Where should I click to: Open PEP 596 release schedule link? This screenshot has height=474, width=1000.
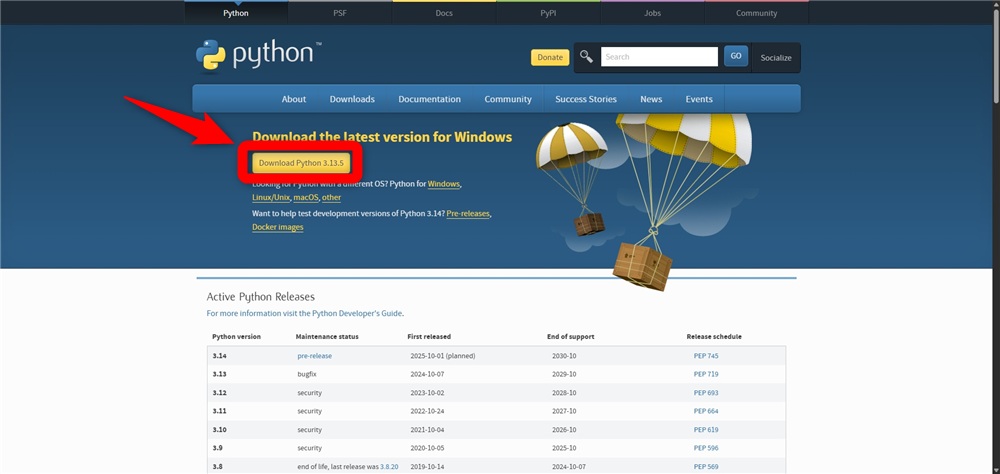(706, 448)
